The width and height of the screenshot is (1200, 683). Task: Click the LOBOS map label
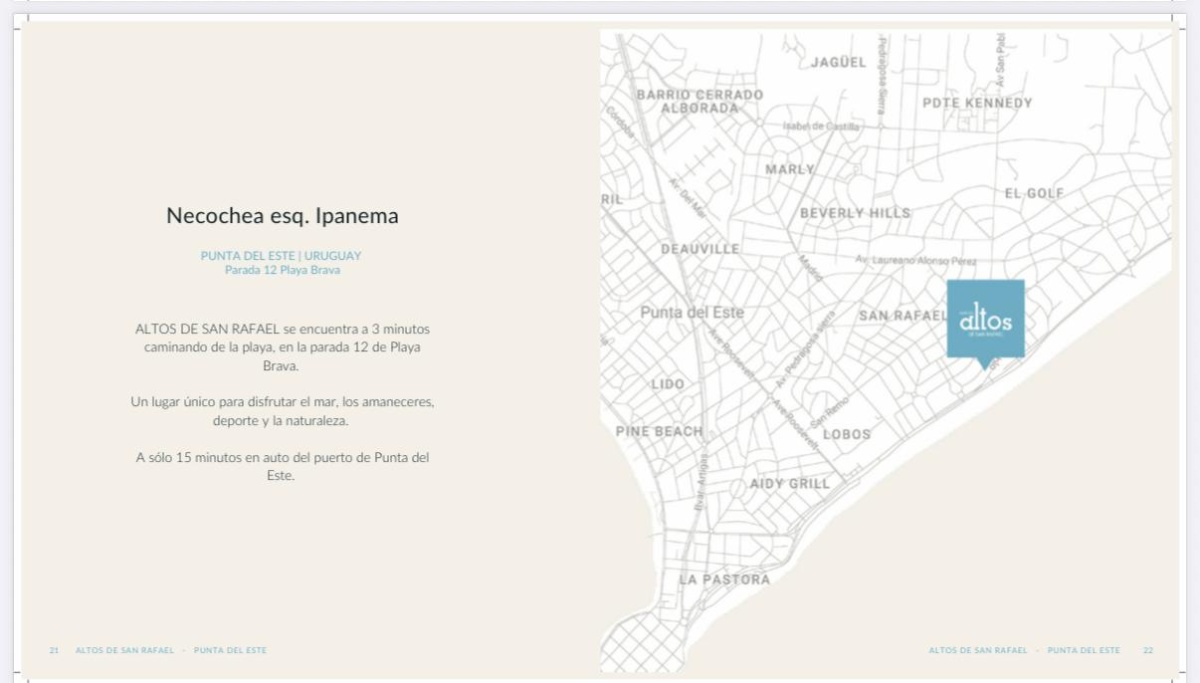click(846, 434)
